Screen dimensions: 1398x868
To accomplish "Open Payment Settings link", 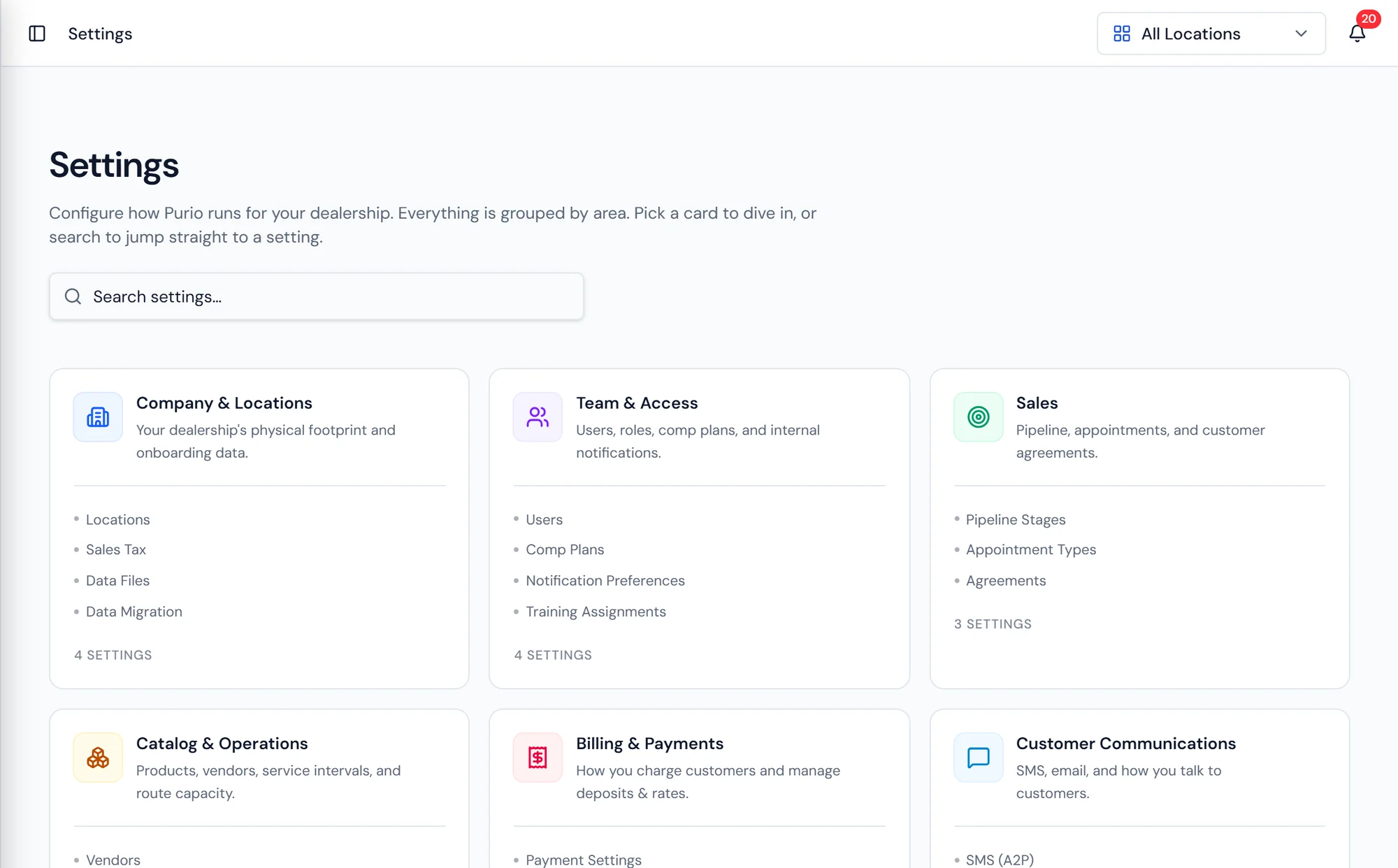I will pos(584,860).
